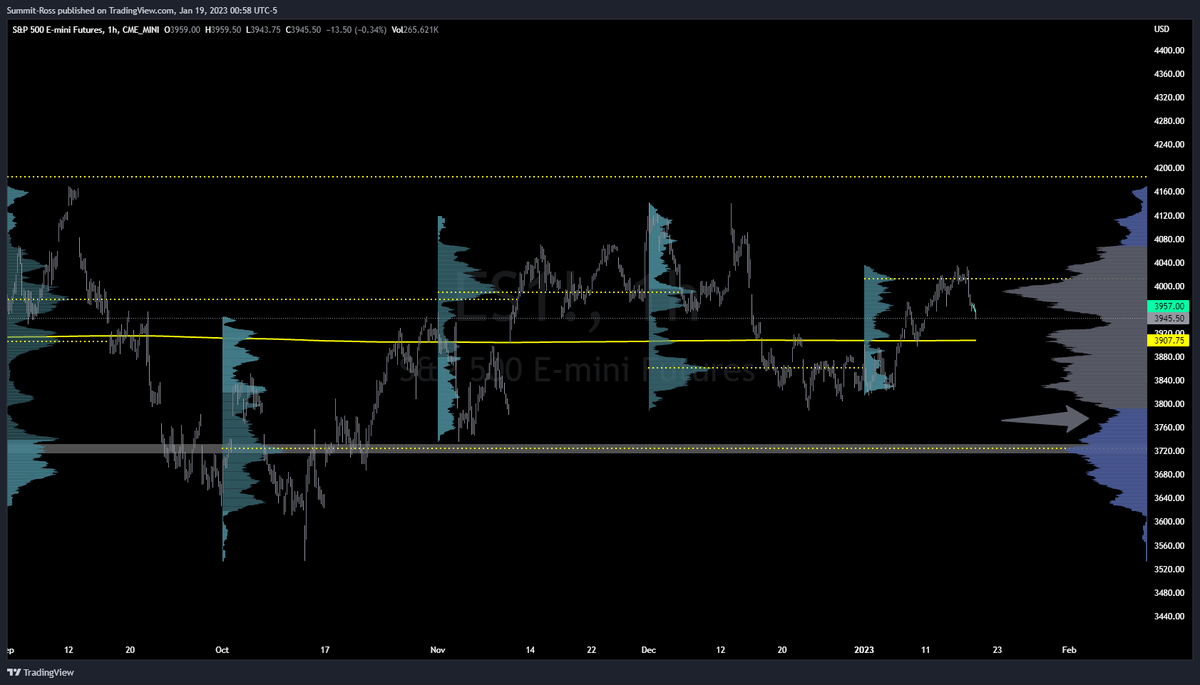Click the gray 3945.50 last price tag
The height and width of the screenshot is (685, 1200).
click(1168, 318)
